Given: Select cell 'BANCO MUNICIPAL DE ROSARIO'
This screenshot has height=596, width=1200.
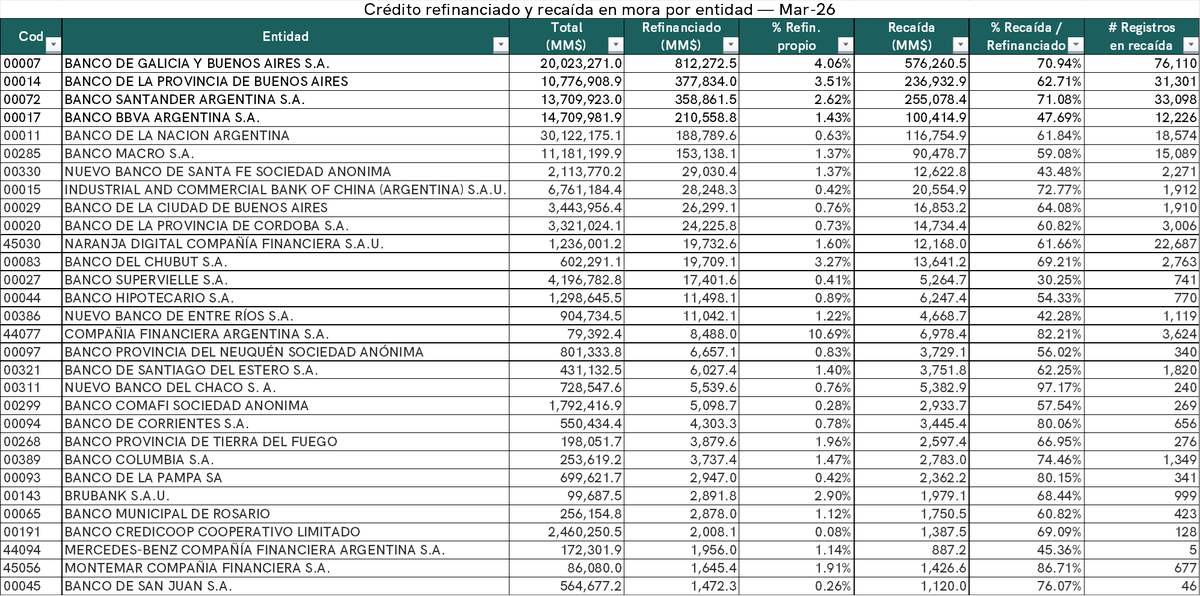Looking at the screenshot, I should point(286,514).
